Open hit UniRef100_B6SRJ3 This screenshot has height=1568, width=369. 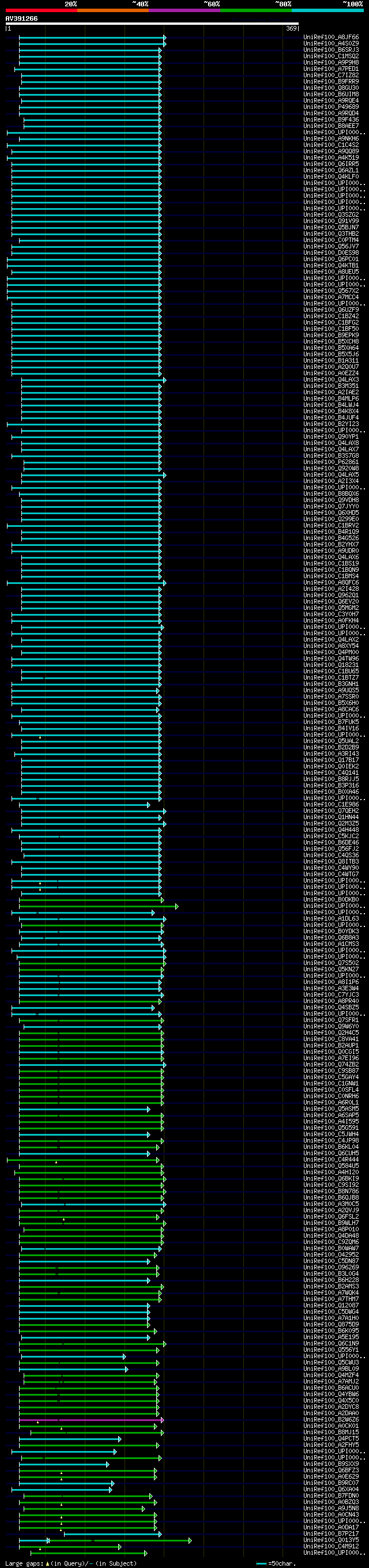[332, 50]
